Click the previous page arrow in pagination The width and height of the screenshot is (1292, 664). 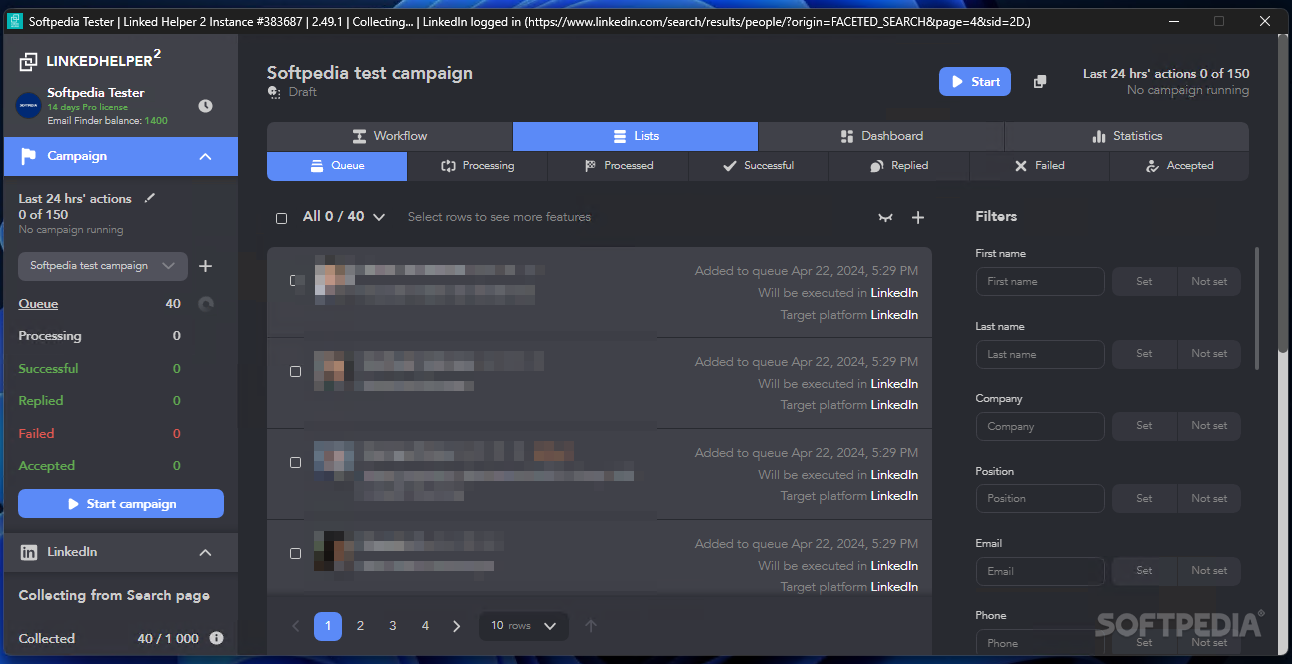(x=296, y=626)
